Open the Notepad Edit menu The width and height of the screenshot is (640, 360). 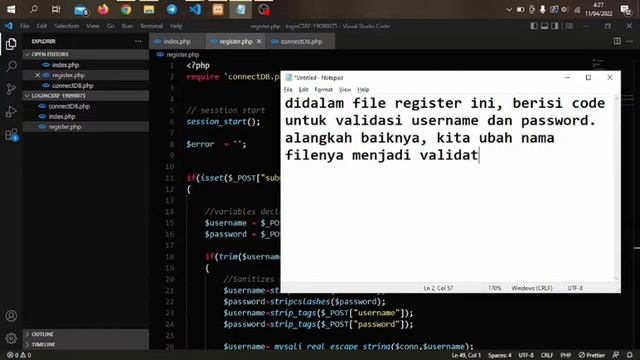tap(303, 89)
